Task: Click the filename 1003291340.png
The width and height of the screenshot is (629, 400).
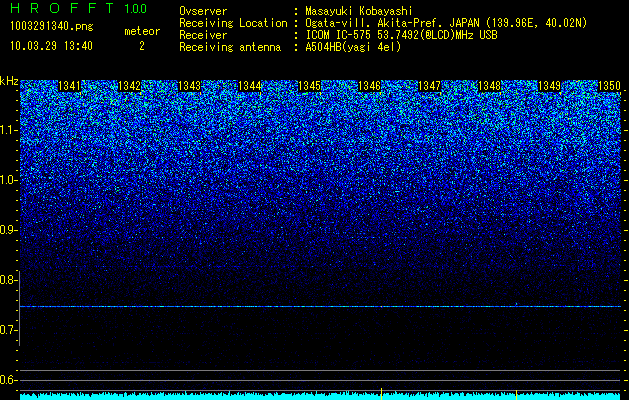Action: coord(52,26)
